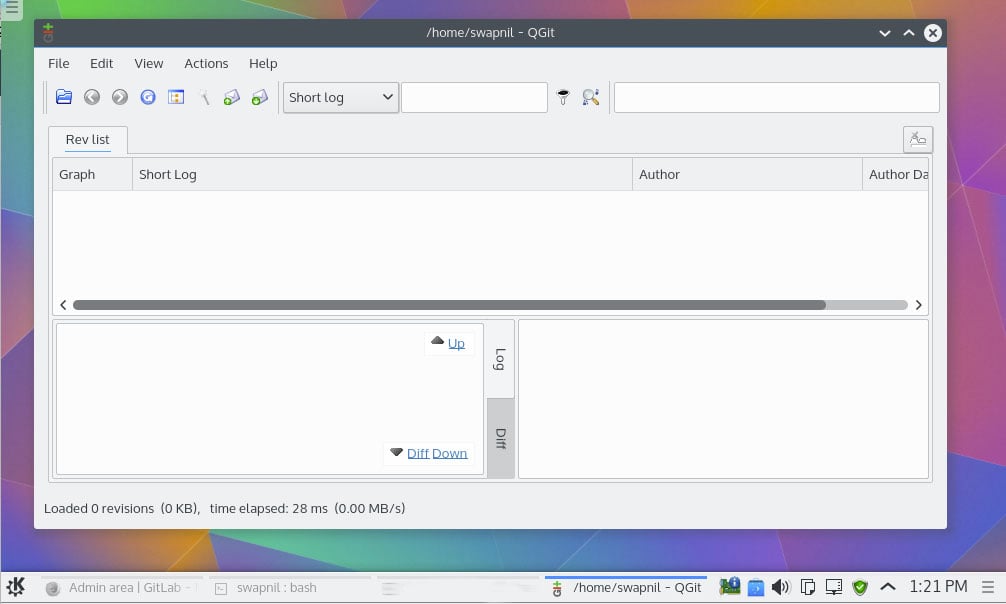
Task: Open the find dialog magnifier icon
Action: point(590,97)
